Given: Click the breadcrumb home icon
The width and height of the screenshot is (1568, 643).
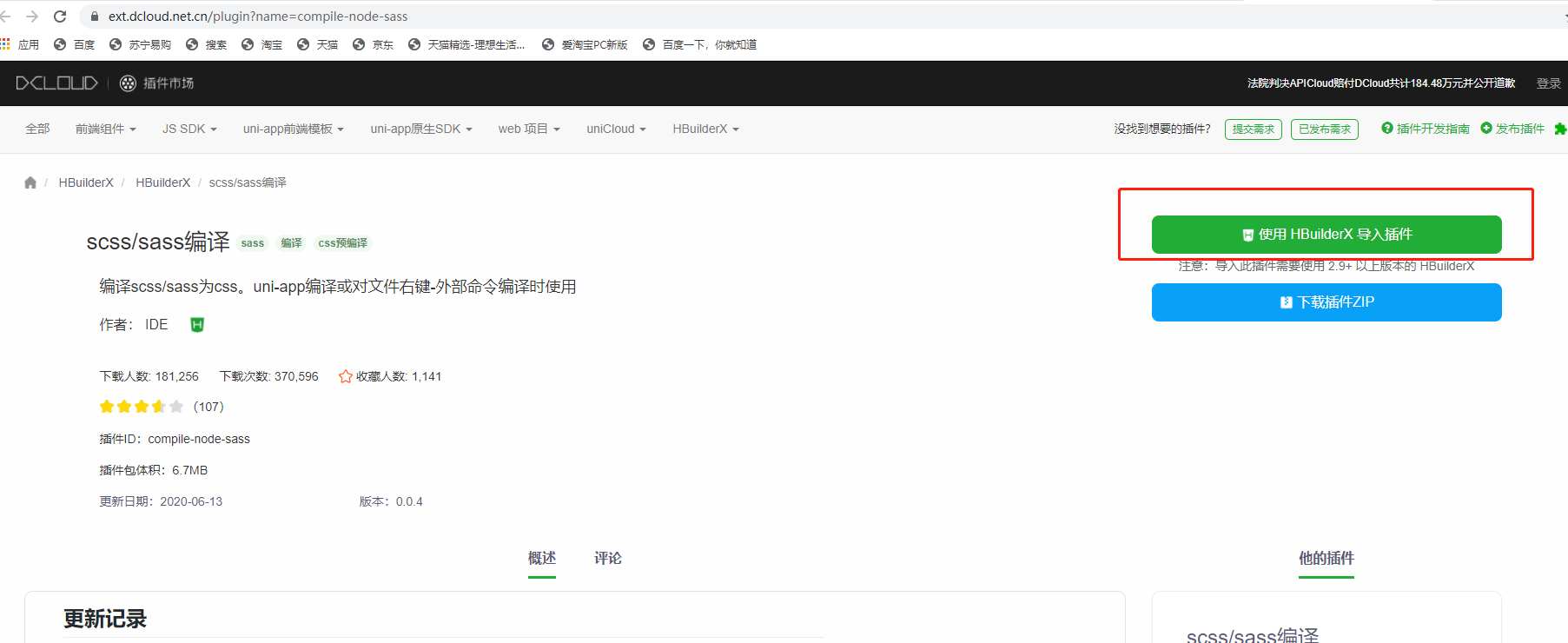Looking at the screenshot, I should [30, 182].
